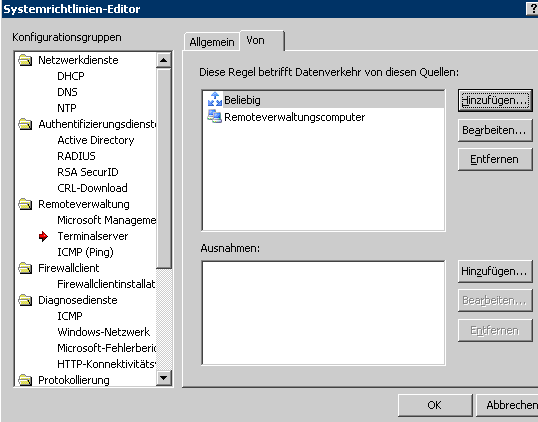Select the Diagnosedienste group
Image resolution: width=538 pixels, height=422 pixels.
(78, 300)
